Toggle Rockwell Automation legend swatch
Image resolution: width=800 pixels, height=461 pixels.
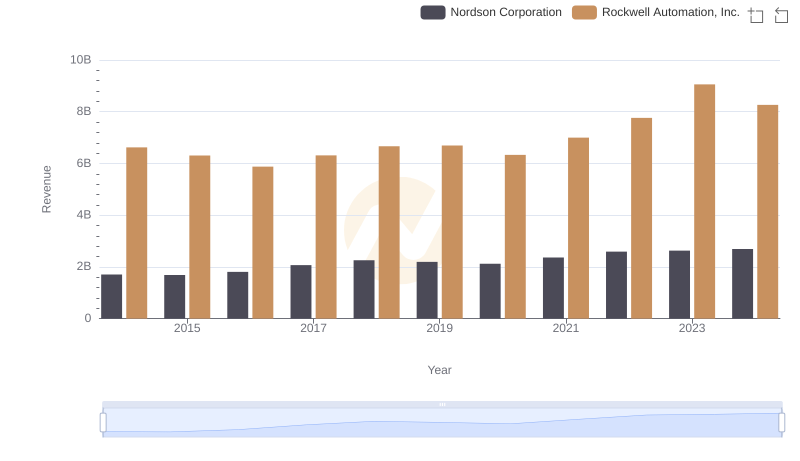(x=584, y=12)
